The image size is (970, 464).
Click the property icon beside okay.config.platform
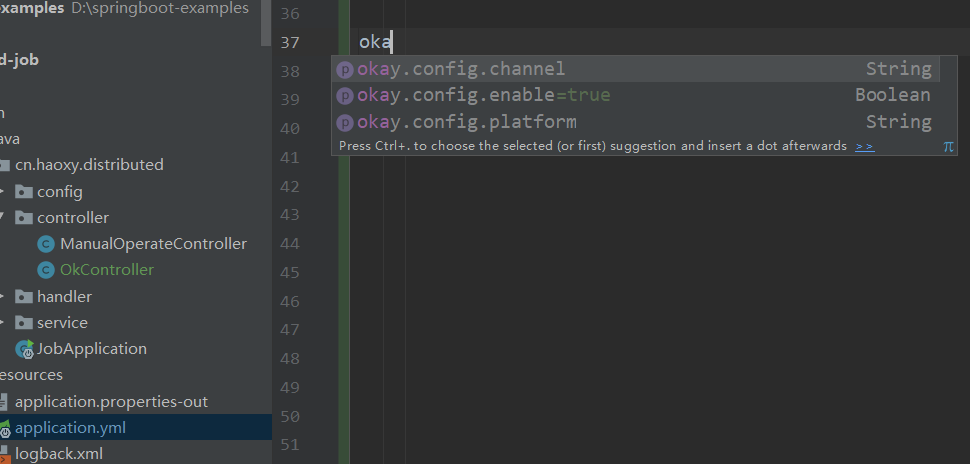pos(345,122)
